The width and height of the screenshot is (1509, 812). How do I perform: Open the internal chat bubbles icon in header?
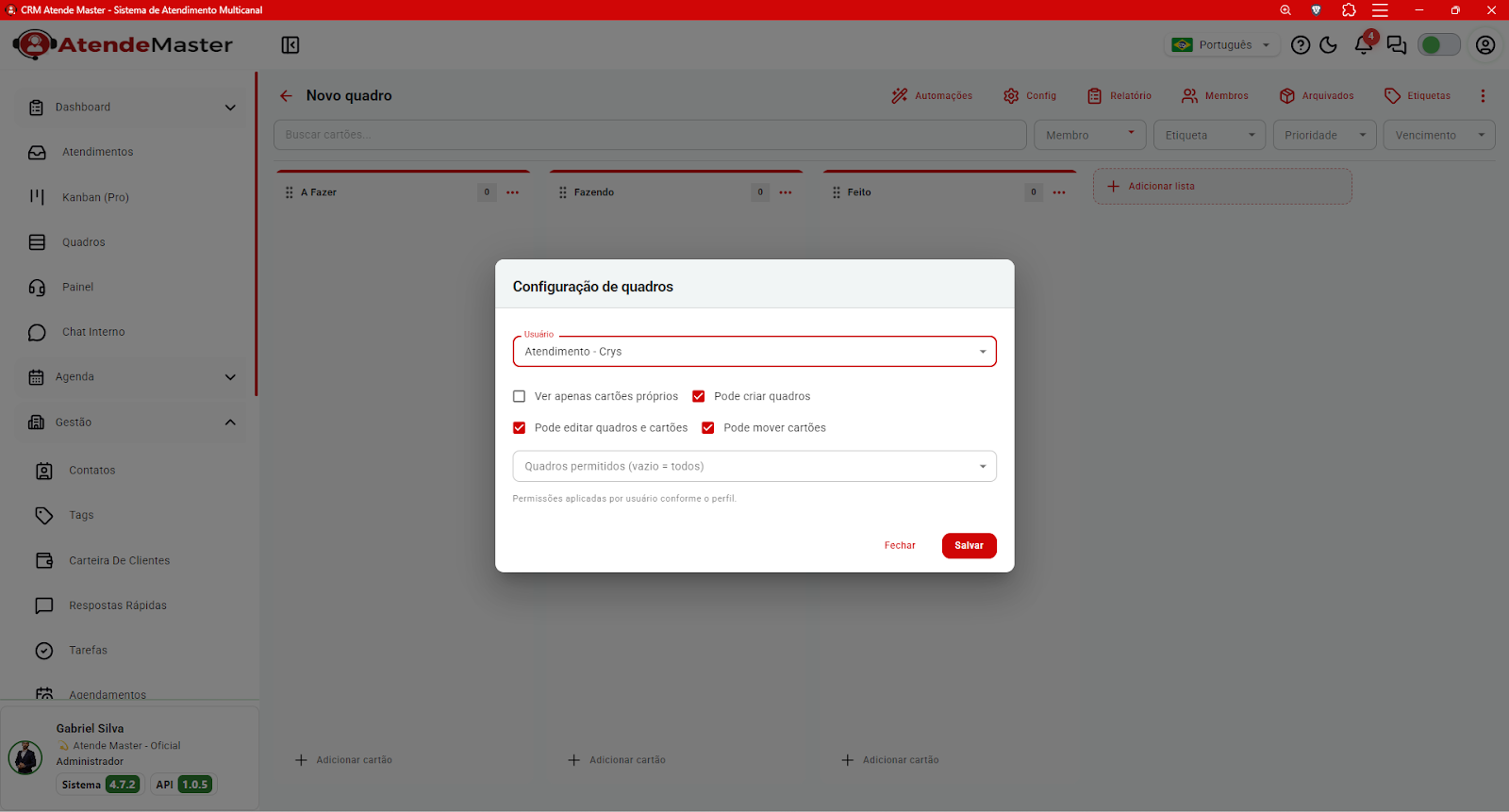(x=1397, y=45)
